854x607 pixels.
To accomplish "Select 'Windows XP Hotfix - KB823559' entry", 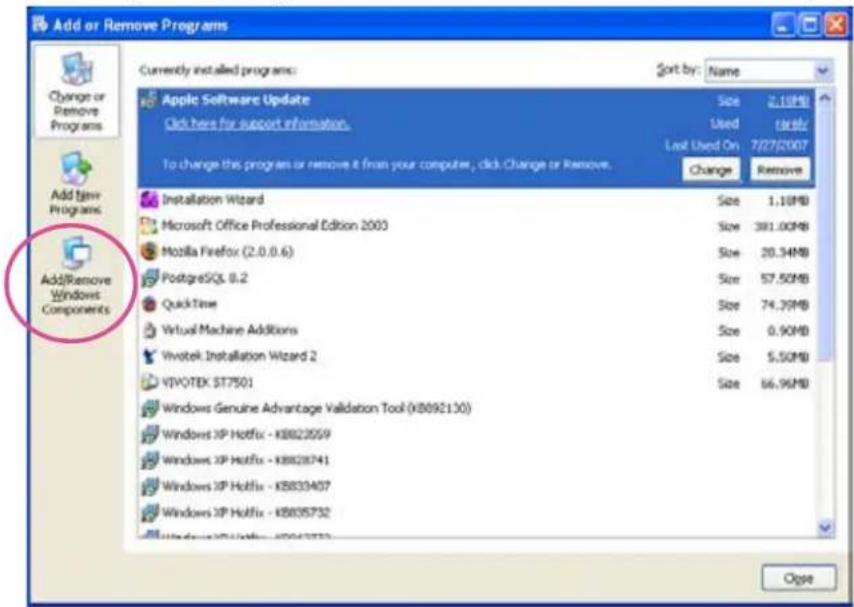I will (x=477, y=435).
